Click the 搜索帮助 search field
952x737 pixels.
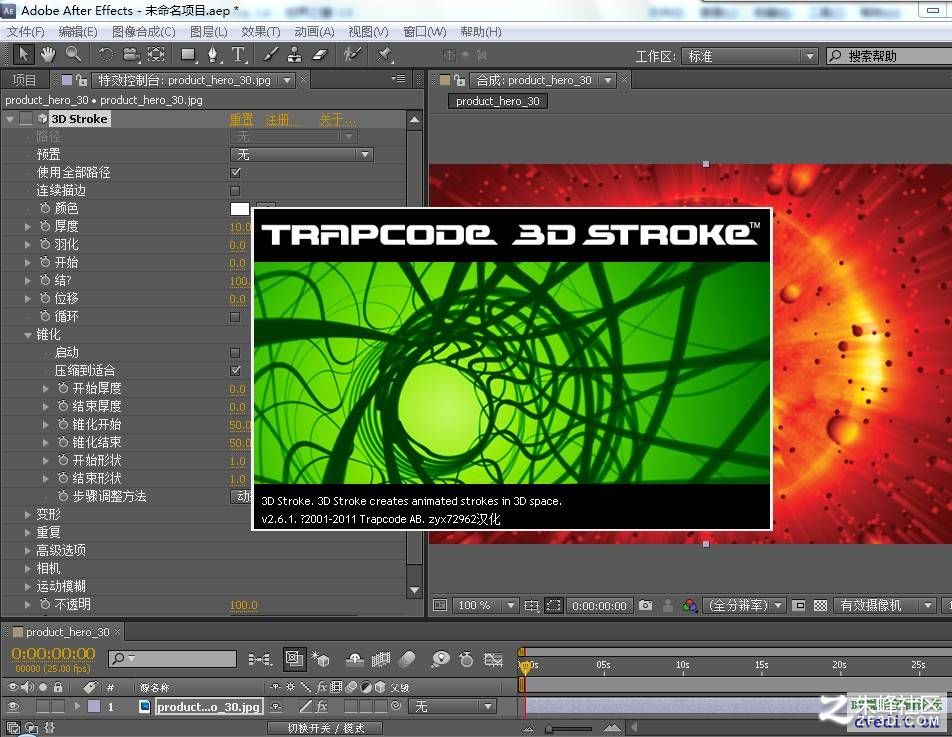point(889,56)
